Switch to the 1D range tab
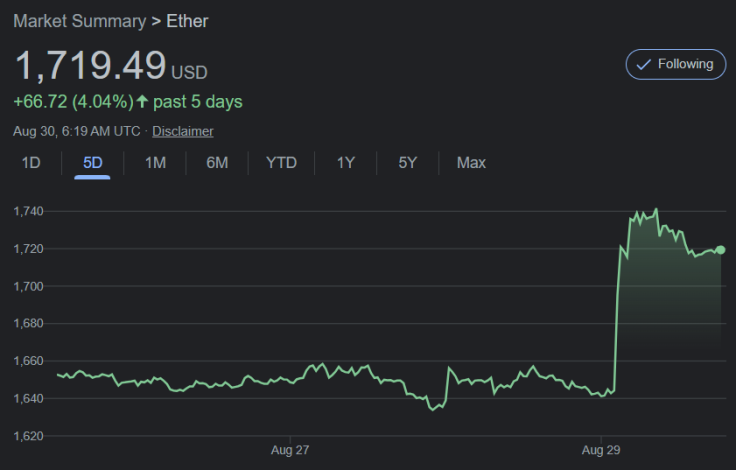736x470 pixels. (x=31, y=162)
